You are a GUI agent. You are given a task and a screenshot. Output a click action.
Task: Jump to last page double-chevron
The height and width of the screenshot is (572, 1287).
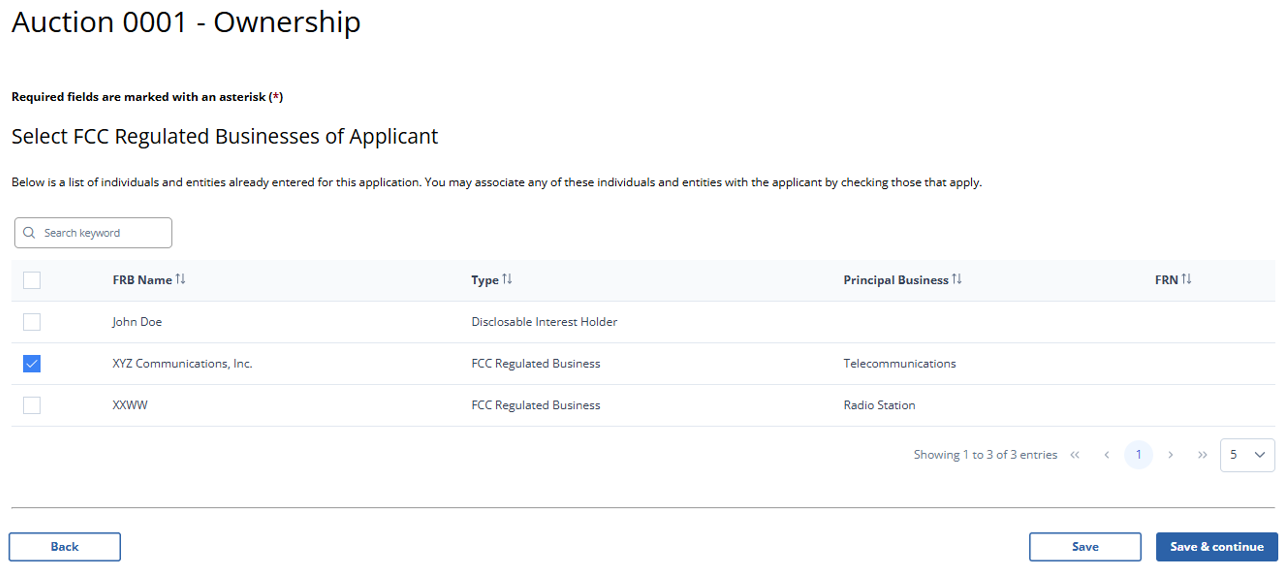pos(1202,455)
